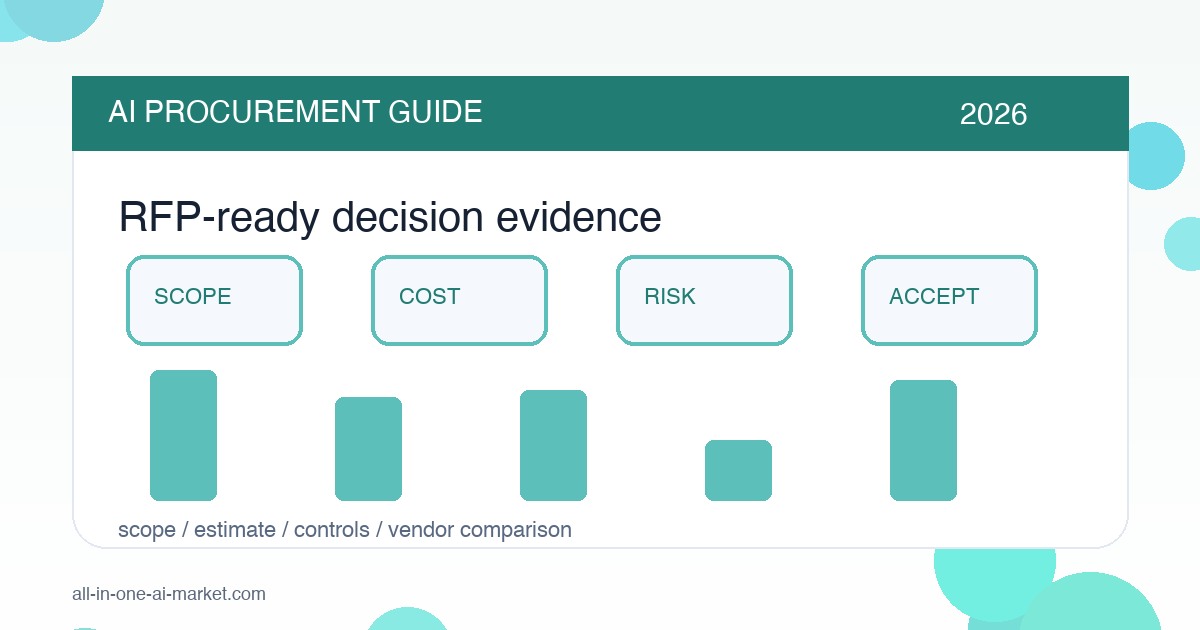Click the small cyan circle on right edge
The image size is (1200, 630).
click(1184, 244)
